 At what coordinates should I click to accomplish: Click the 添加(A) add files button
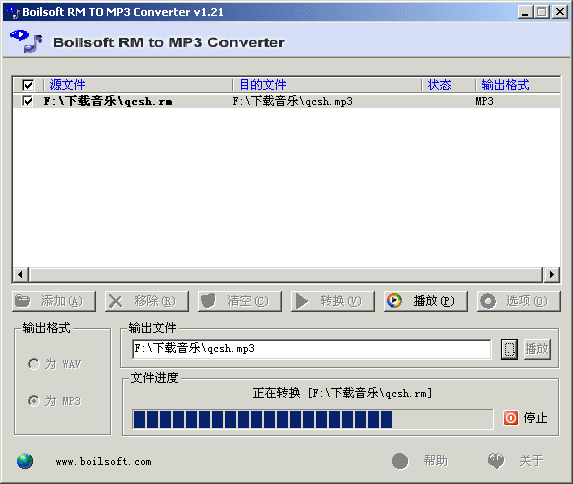[54, 301]
